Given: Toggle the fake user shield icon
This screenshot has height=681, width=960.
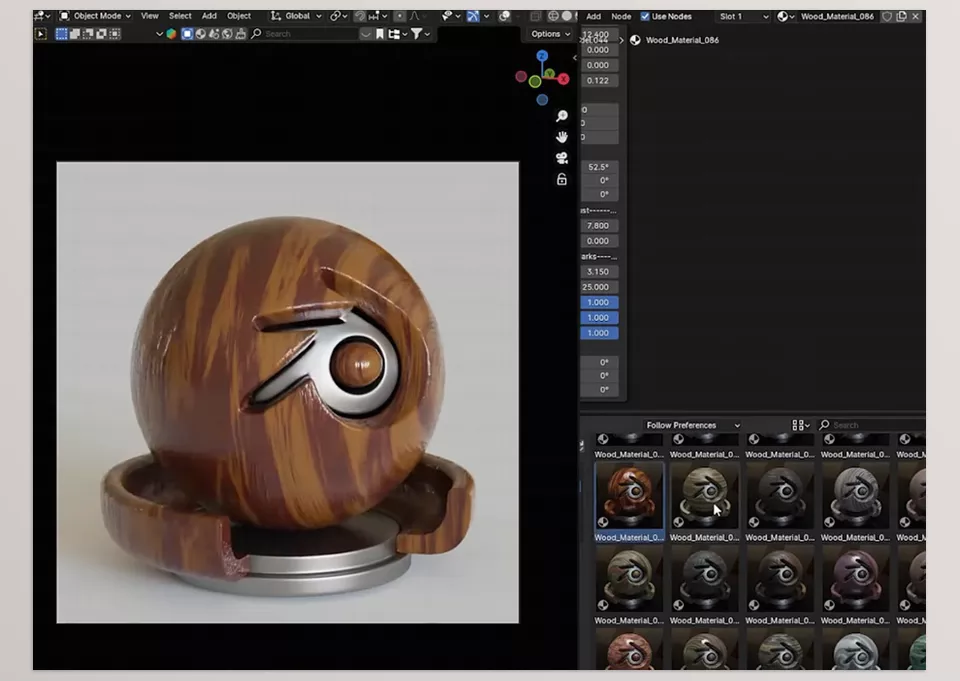Looking at the screenshot, I should point(887,17).
